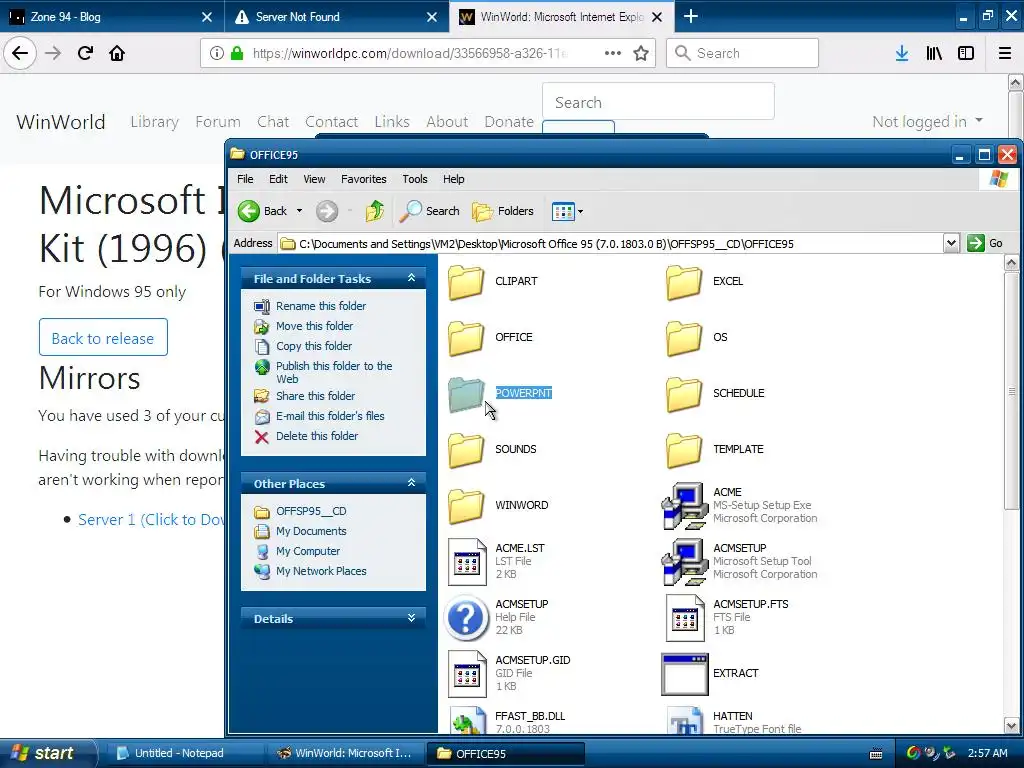Open Explorer Search pane
The image size is (1024, 768).
tap(429, 211)
